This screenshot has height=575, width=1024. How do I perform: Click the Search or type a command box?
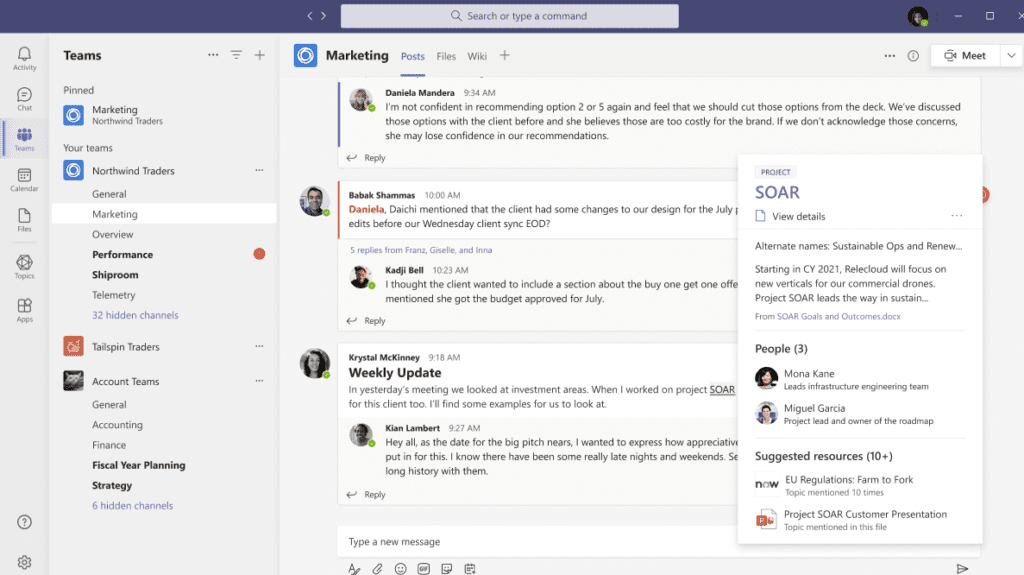(x=510, y=16)
